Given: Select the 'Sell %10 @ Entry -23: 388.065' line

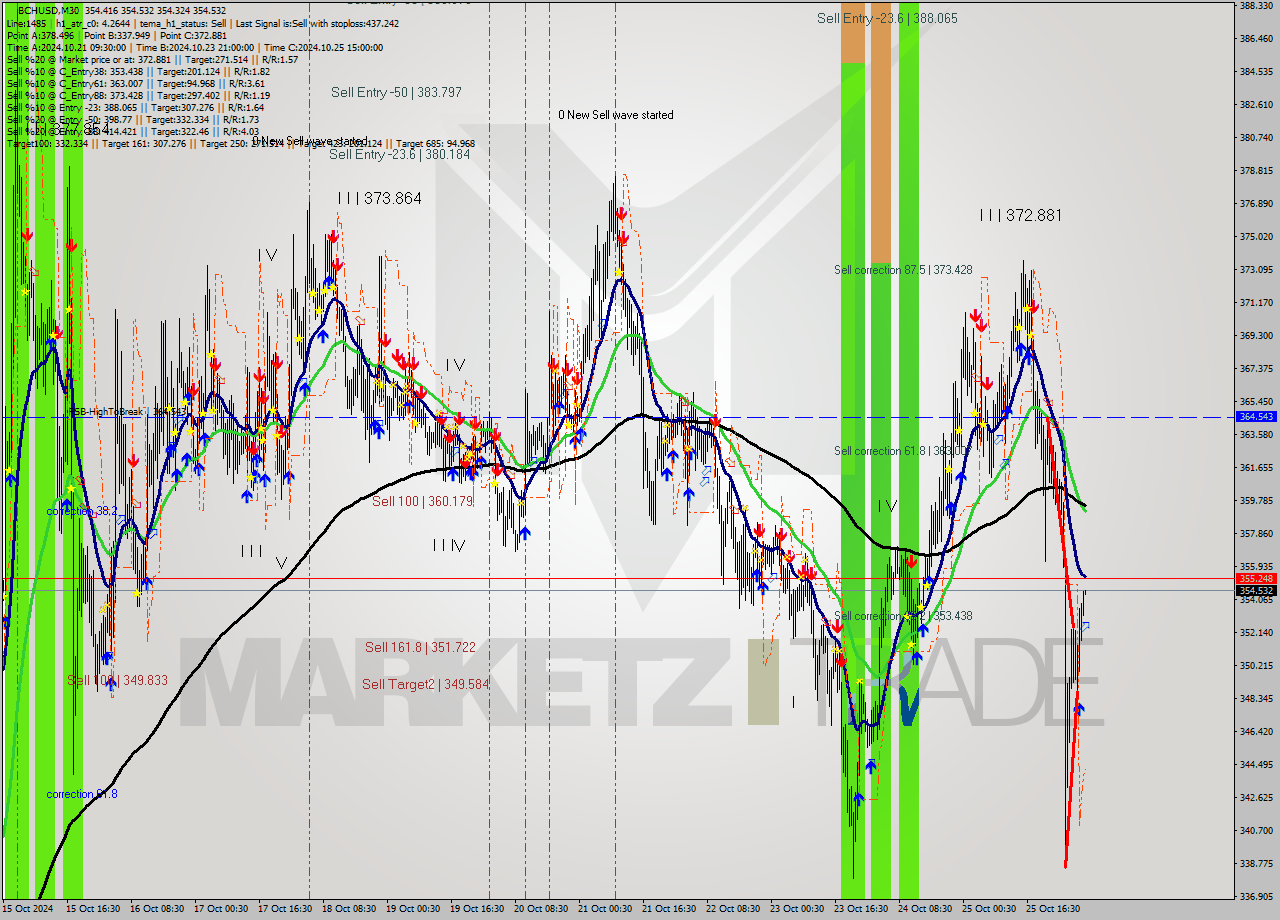Looking at the screenshot, I should point(135,107).
